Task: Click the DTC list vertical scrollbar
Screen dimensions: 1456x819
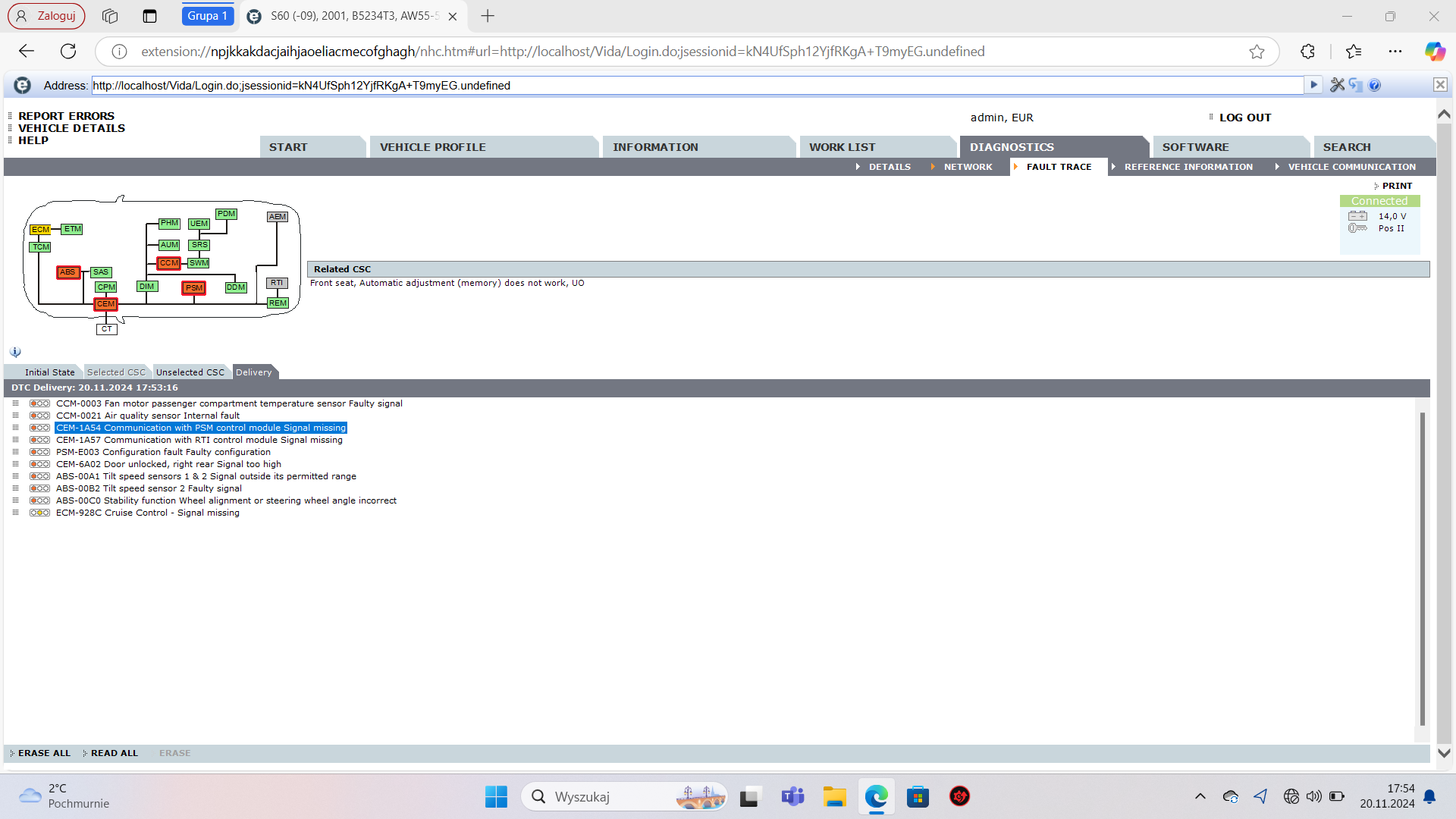Action: click(x=1422, y=569)
